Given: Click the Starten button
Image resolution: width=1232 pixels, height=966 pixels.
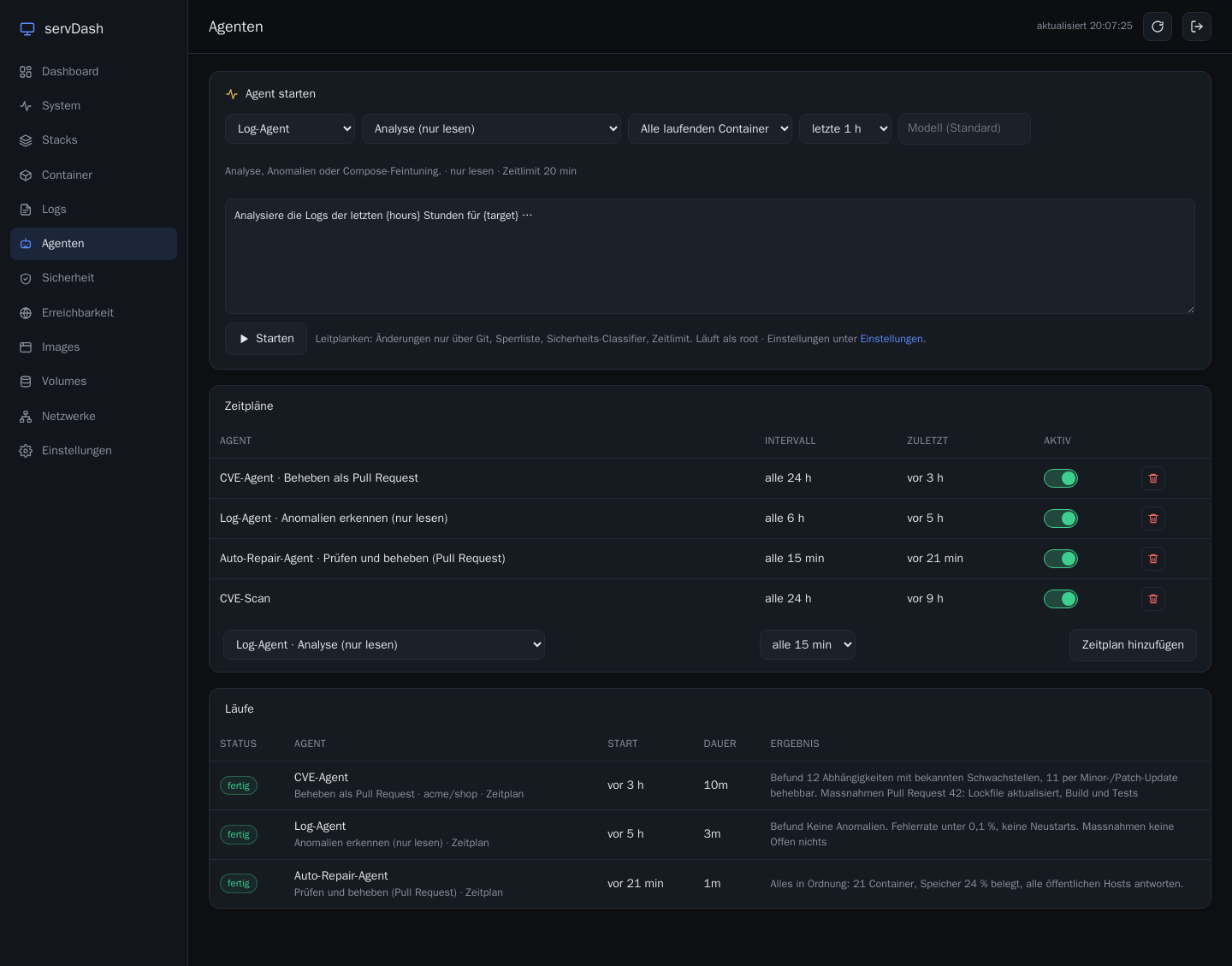Looking at the screenshot, I should coord(266,339).
